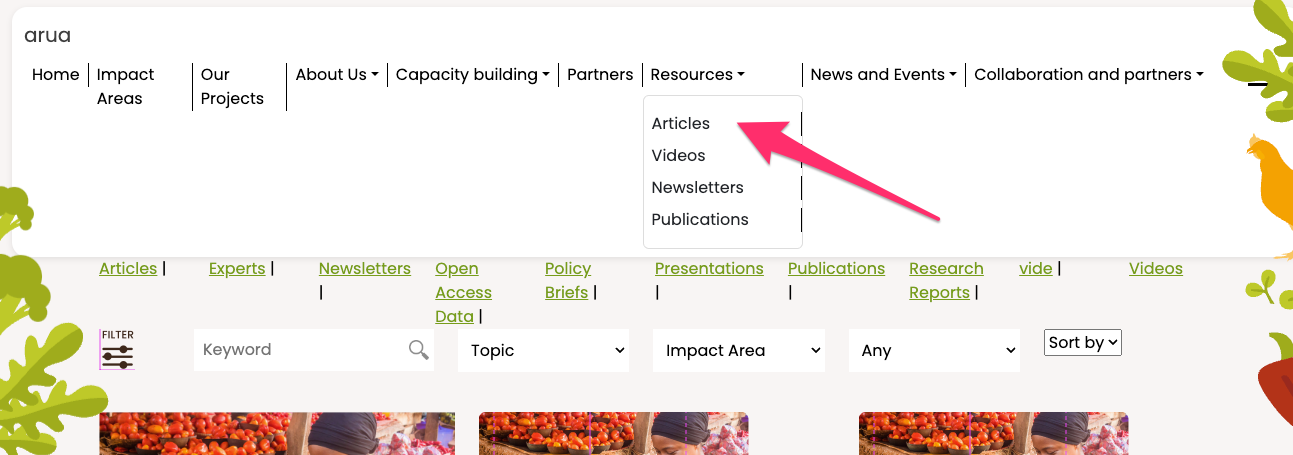Open the Topic dropdown
The height and width of the screenshot is (455, 1293).
coord(543,350)
